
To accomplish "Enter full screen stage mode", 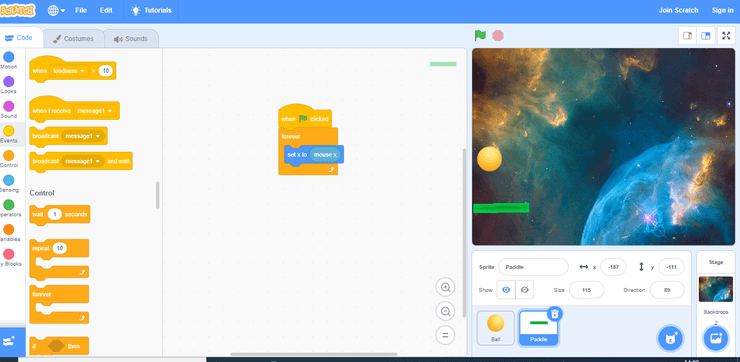I will pos(726,36).
